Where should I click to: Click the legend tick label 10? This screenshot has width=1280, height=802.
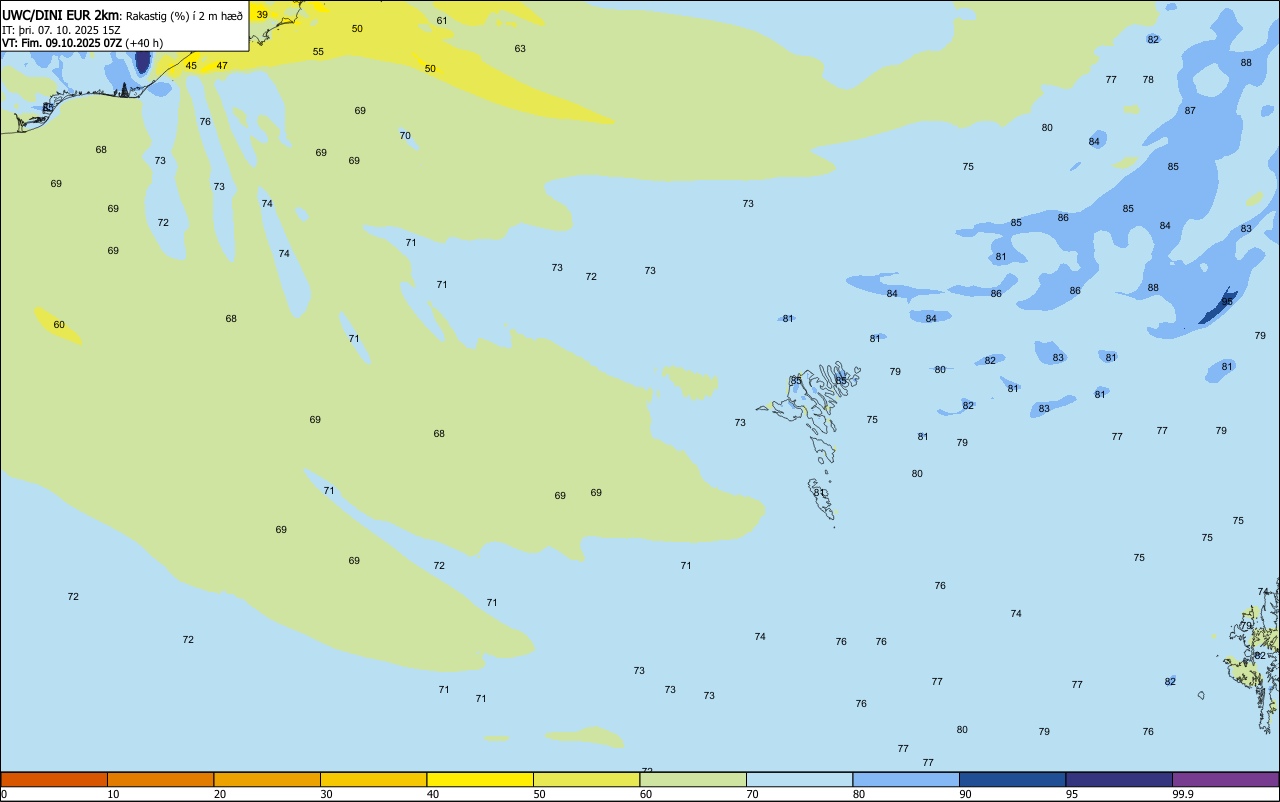tap(114, 794)
